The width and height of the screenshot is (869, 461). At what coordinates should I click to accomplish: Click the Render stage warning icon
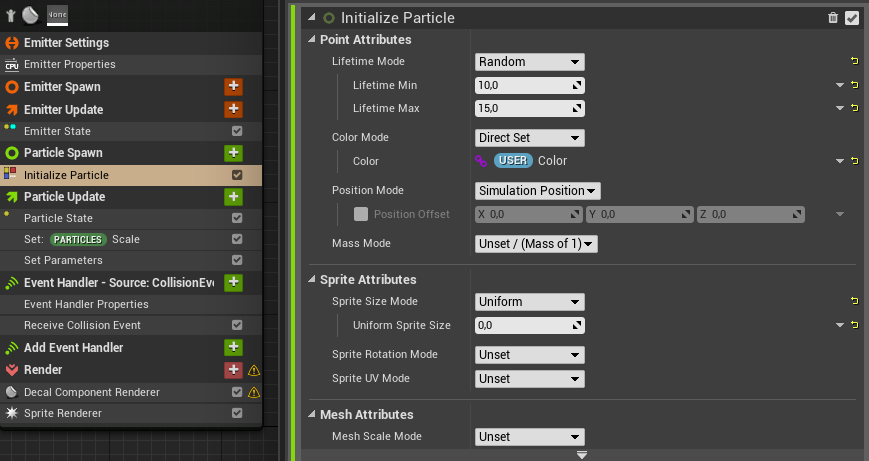point(254,370)
